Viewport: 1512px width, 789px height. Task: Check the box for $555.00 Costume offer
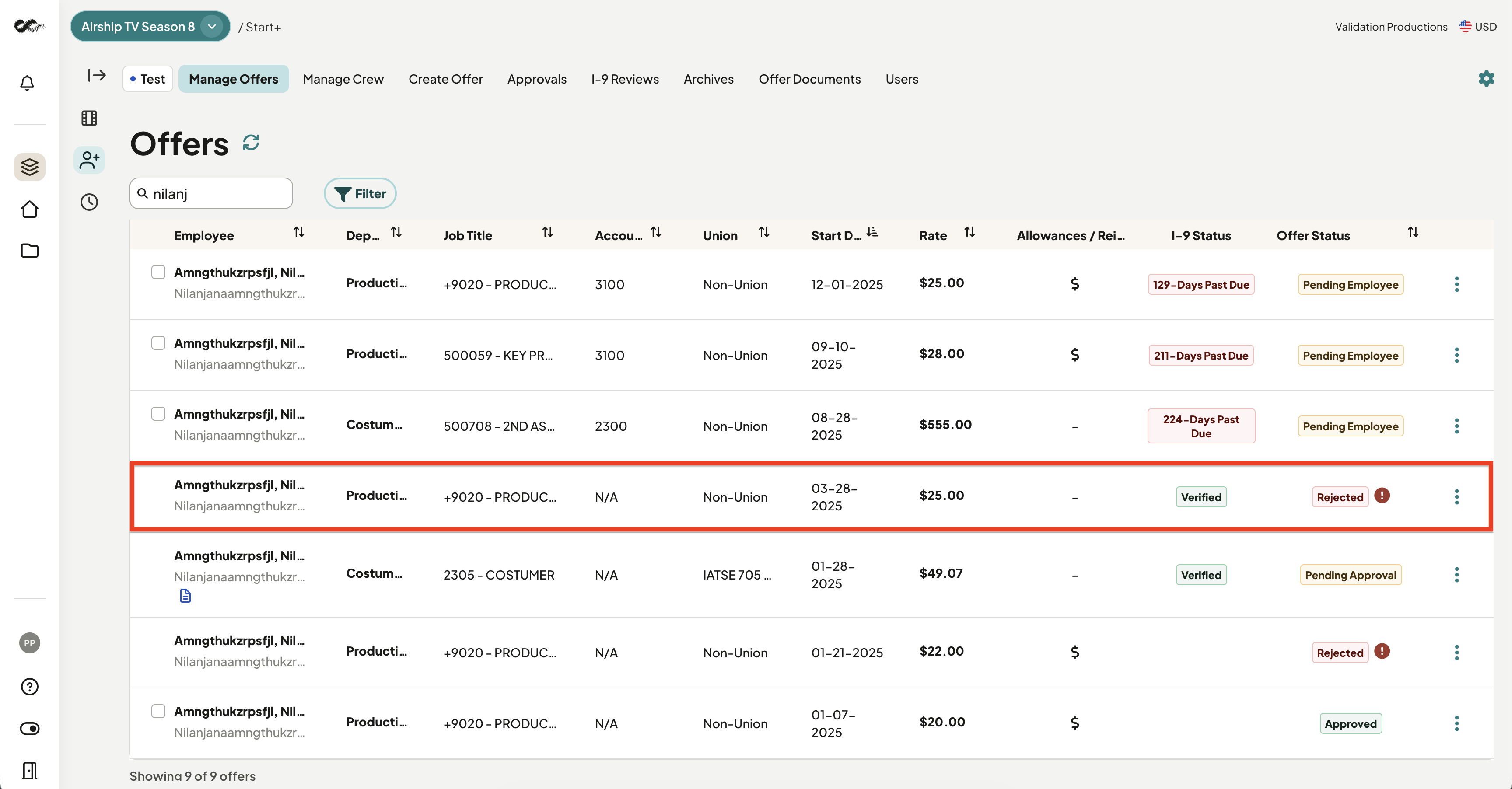tap(158, 414)
